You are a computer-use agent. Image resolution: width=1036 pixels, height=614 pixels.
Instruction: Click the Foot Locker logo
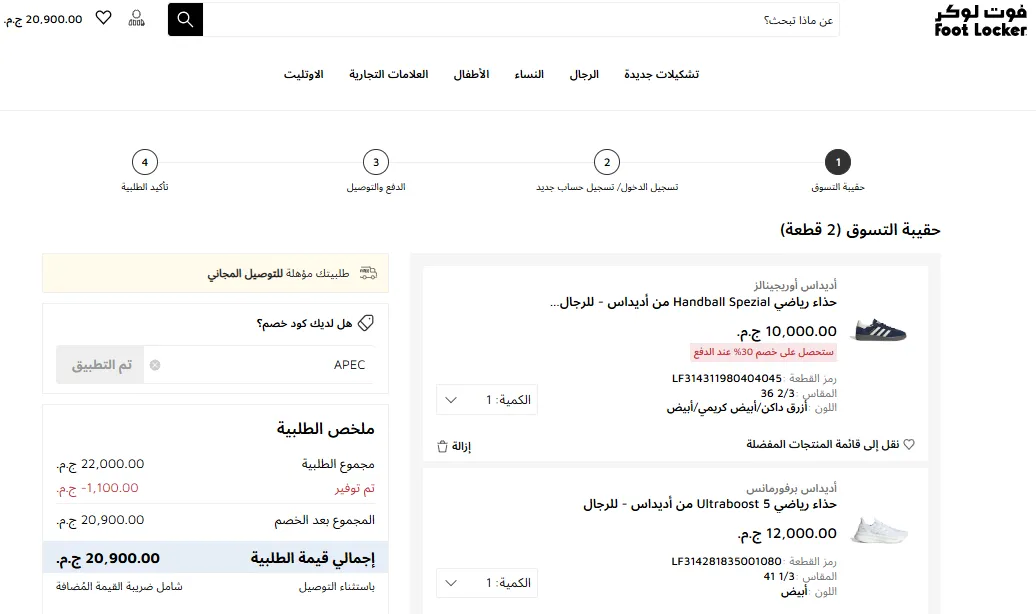tap(980, 20)
